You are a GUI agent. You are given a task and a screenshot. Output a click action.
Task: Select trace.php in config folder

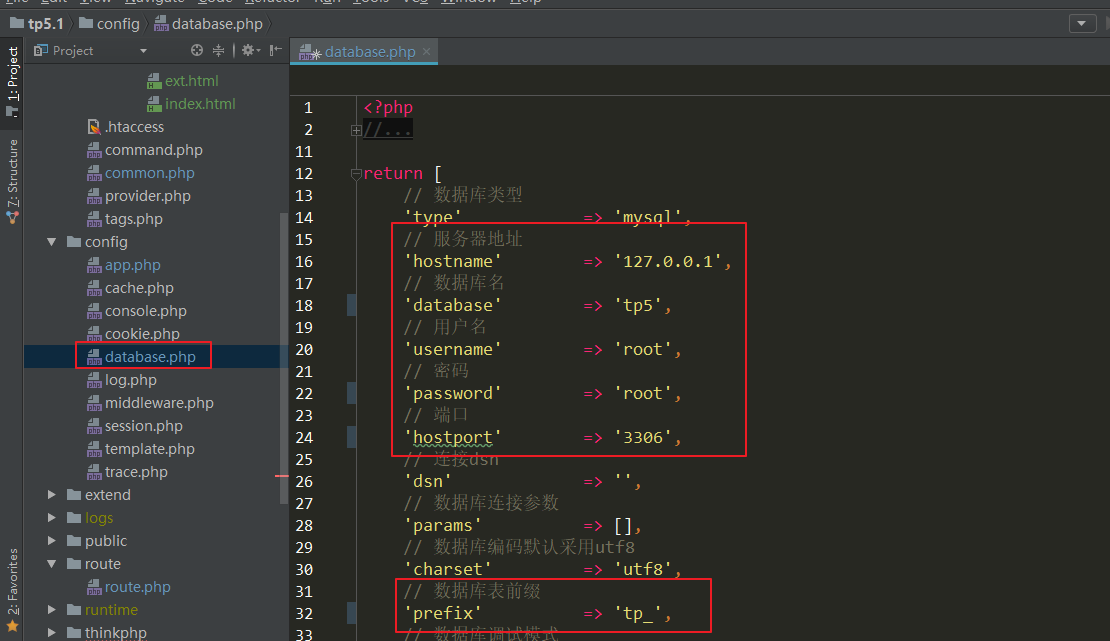[127, 472]
